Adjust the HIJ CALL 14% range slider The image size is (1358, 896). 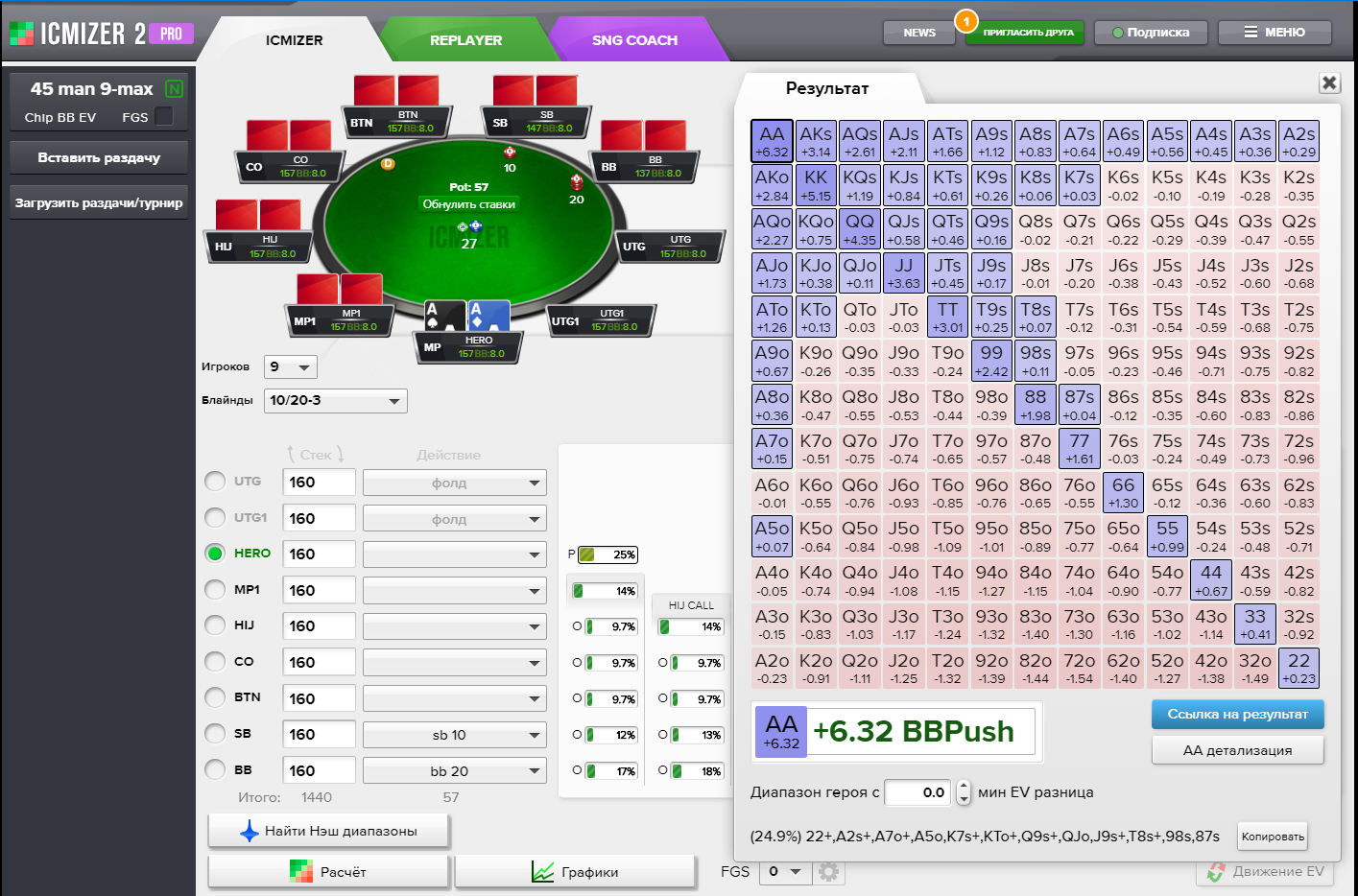click(690, 626)
